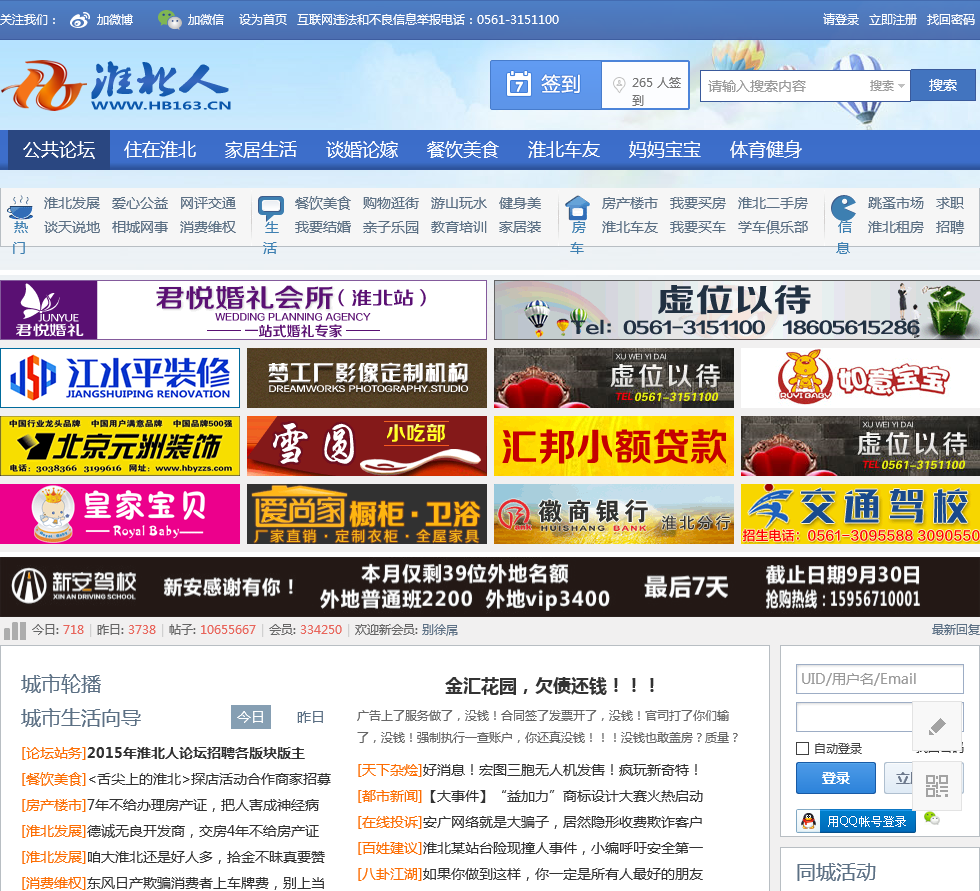This screenshot has width=980, height=891.
Task: Open the 游山玩水 sub-forum link
Action: (458, 204)
